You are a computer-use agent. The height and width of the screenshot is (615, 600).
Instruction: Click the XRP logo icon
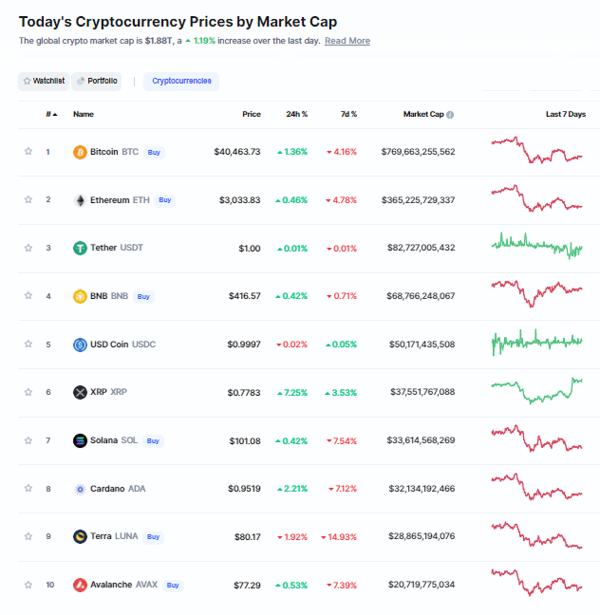[x=80, y=392]
